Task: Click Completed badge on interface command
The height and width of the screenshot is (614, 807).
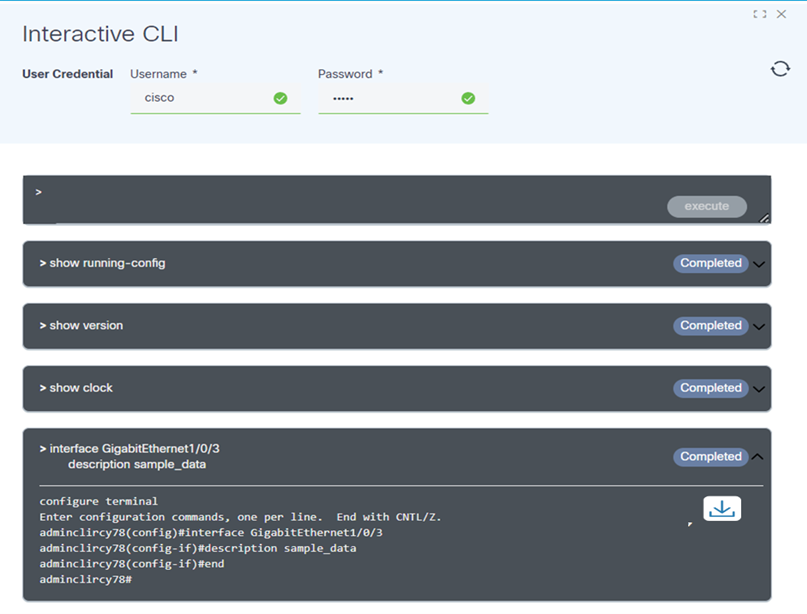Action: pos(711,457)
